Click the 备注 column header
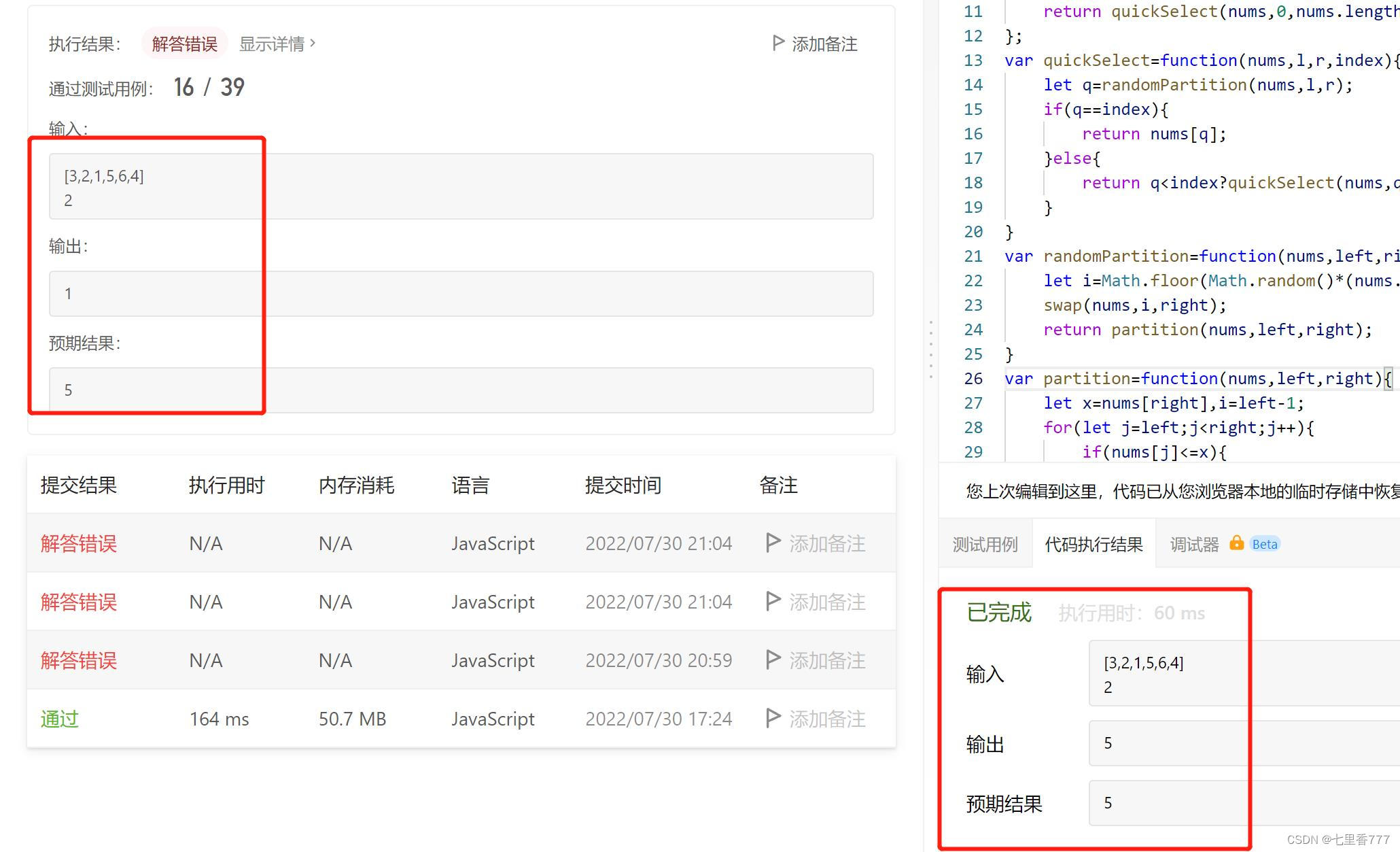Image resolution: width=1400 pixels, height=852 pixels. point(778,485)
